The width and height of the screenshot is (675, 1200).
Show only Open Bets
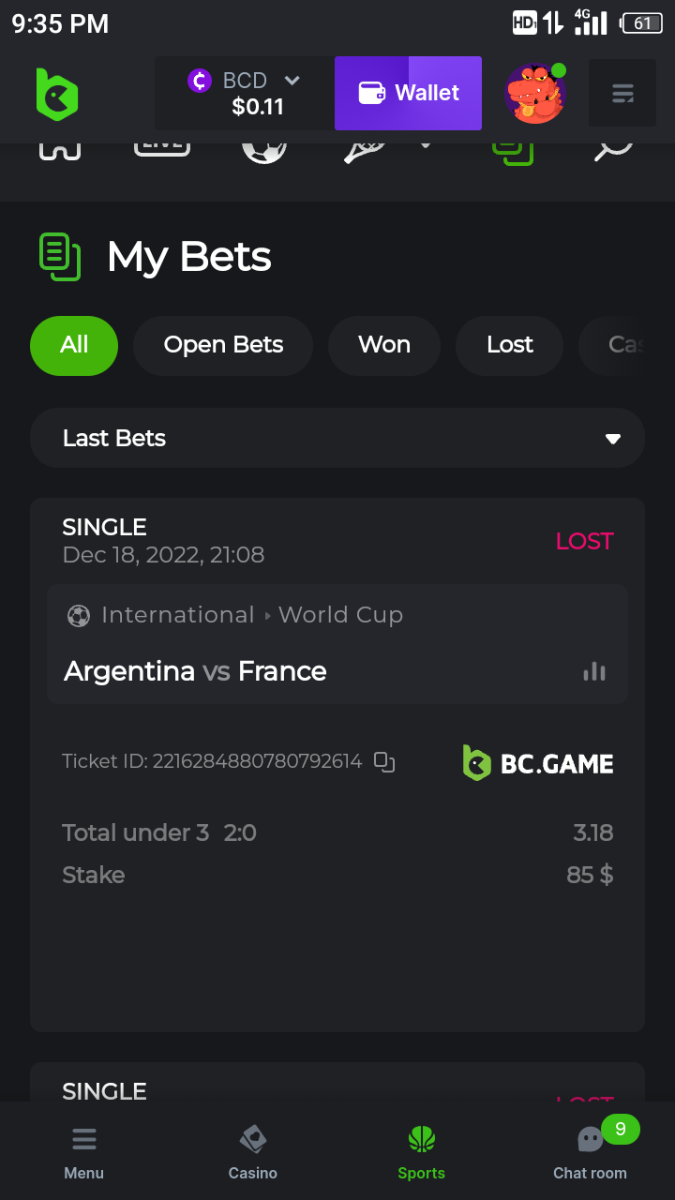tap(223, 345)
